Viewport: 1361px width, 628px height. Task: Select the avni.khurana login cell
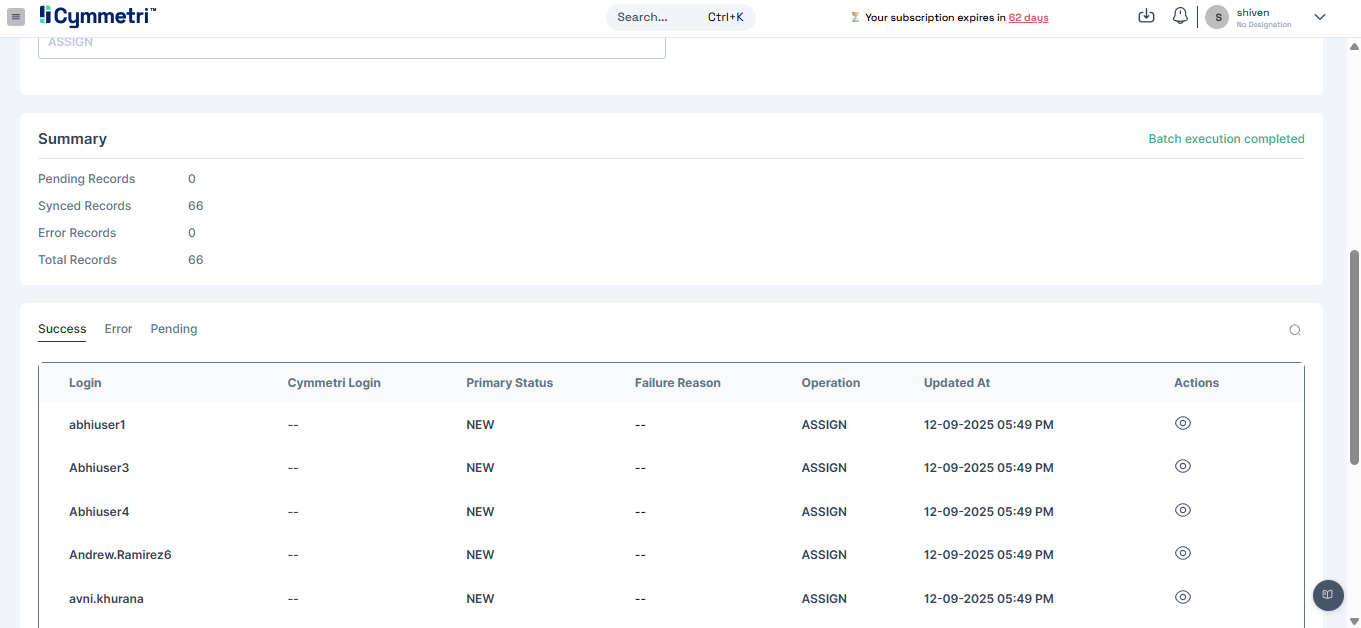pos(106,599)
